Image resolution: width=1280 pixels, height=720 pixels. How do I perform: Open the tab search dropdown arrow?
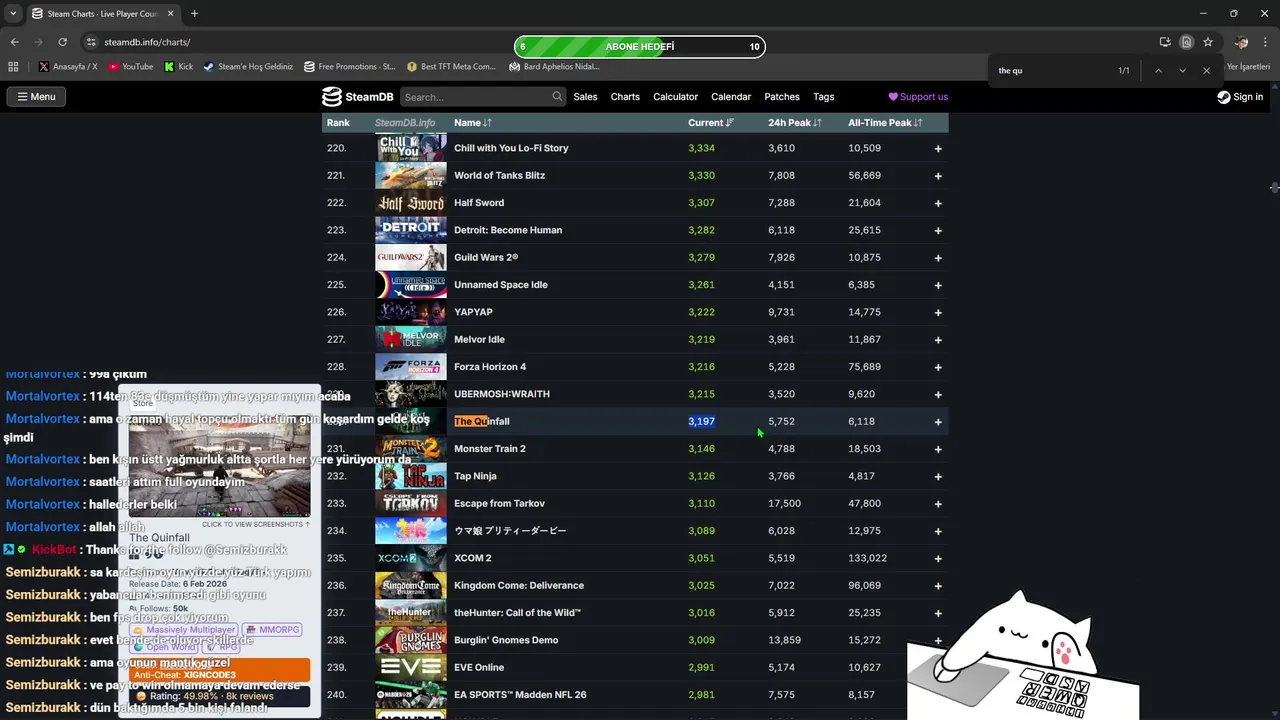[x=12, y=14]
